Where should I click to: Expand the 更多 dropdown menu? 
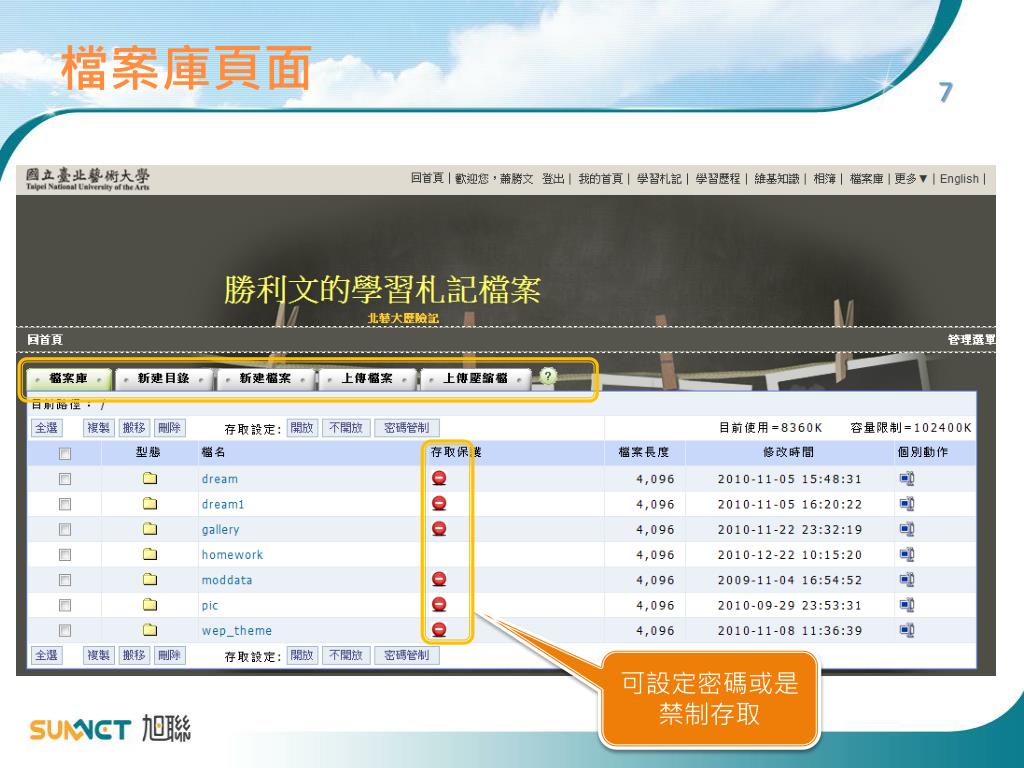[x=911, y=179]
